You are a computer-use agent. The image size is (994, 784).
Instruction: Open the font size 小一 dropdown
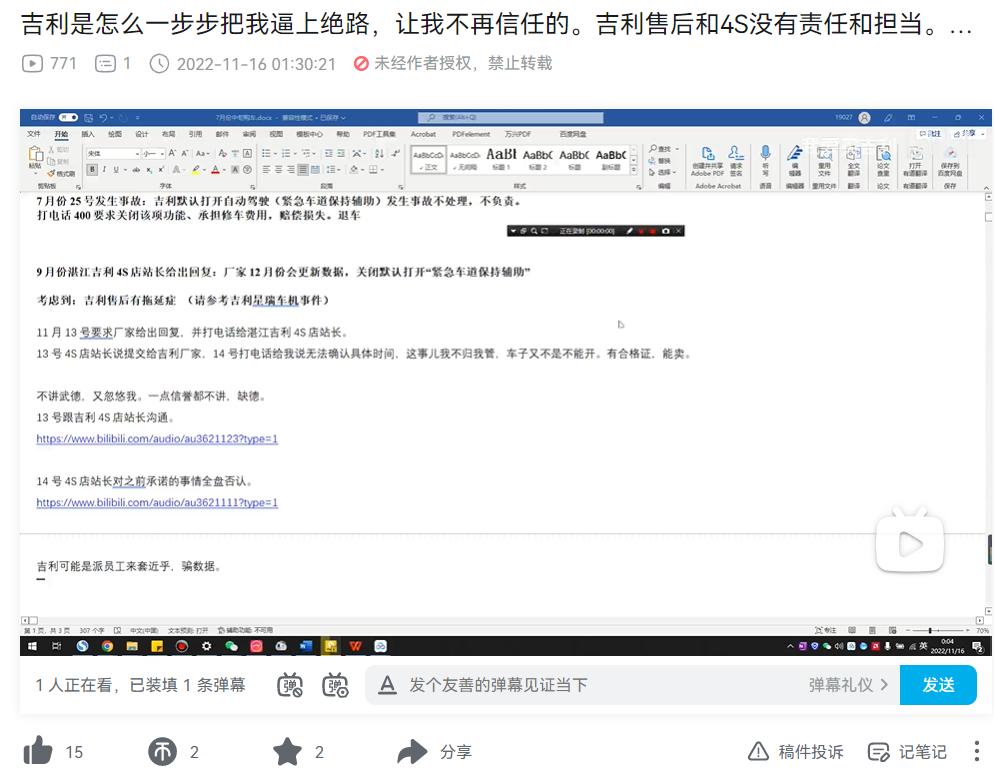(x=162, y=153)
